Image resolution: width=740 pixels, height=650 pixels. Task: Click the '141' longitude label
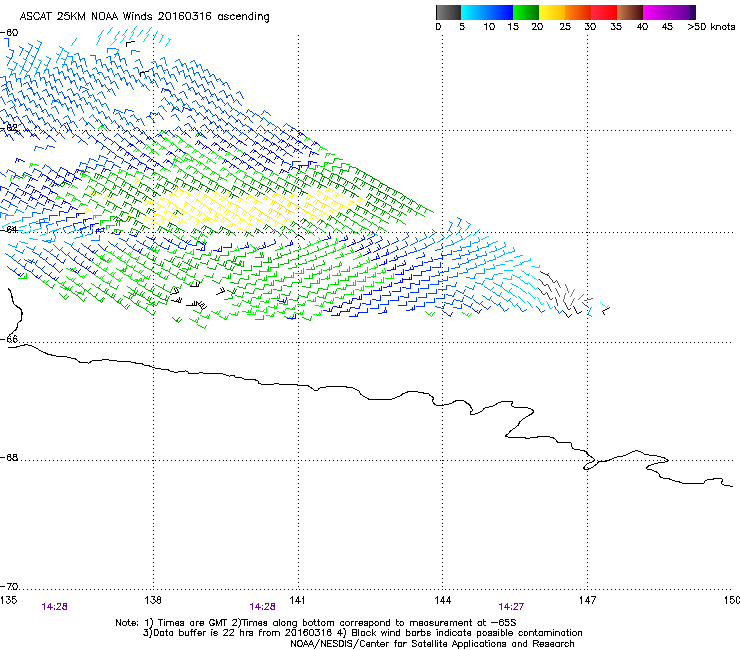[x=297, y=600]
